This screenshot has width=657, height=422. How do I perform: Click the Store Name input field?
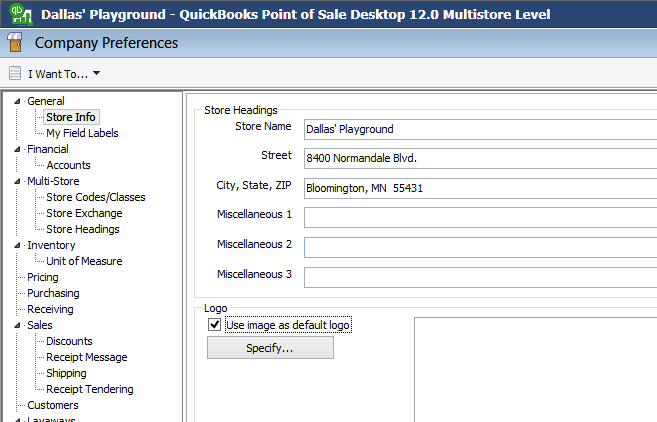coord(480,129)
